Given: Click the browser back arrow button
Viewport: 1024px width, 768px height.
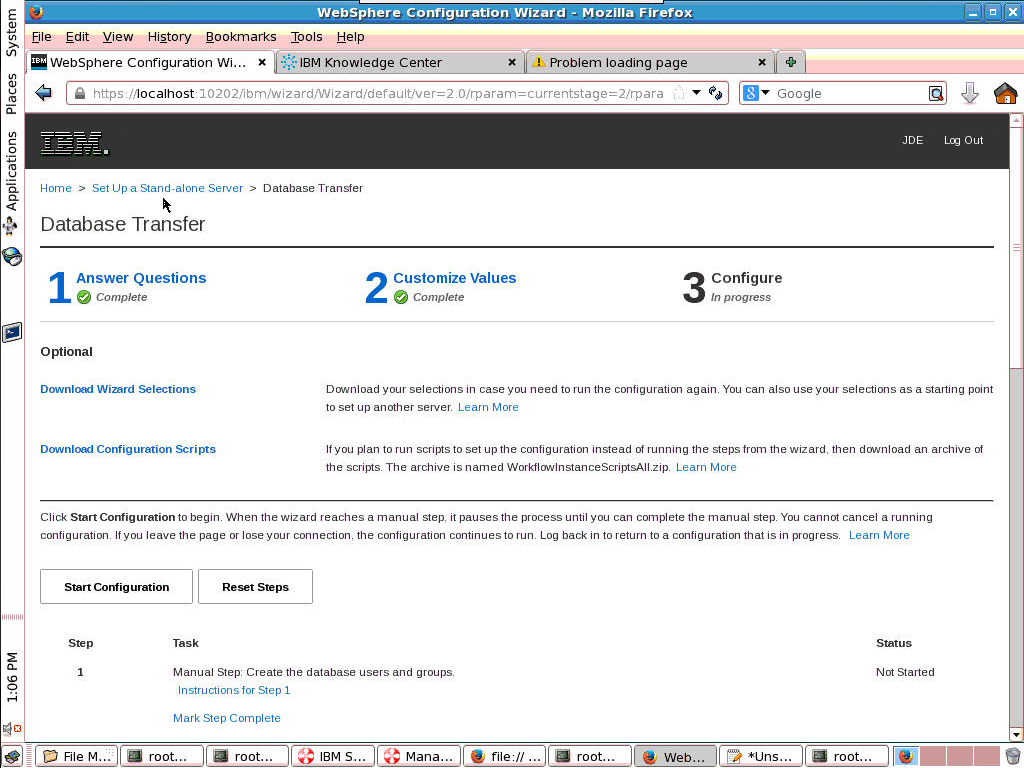Looking at the screenshot, I should coord(44,93).
